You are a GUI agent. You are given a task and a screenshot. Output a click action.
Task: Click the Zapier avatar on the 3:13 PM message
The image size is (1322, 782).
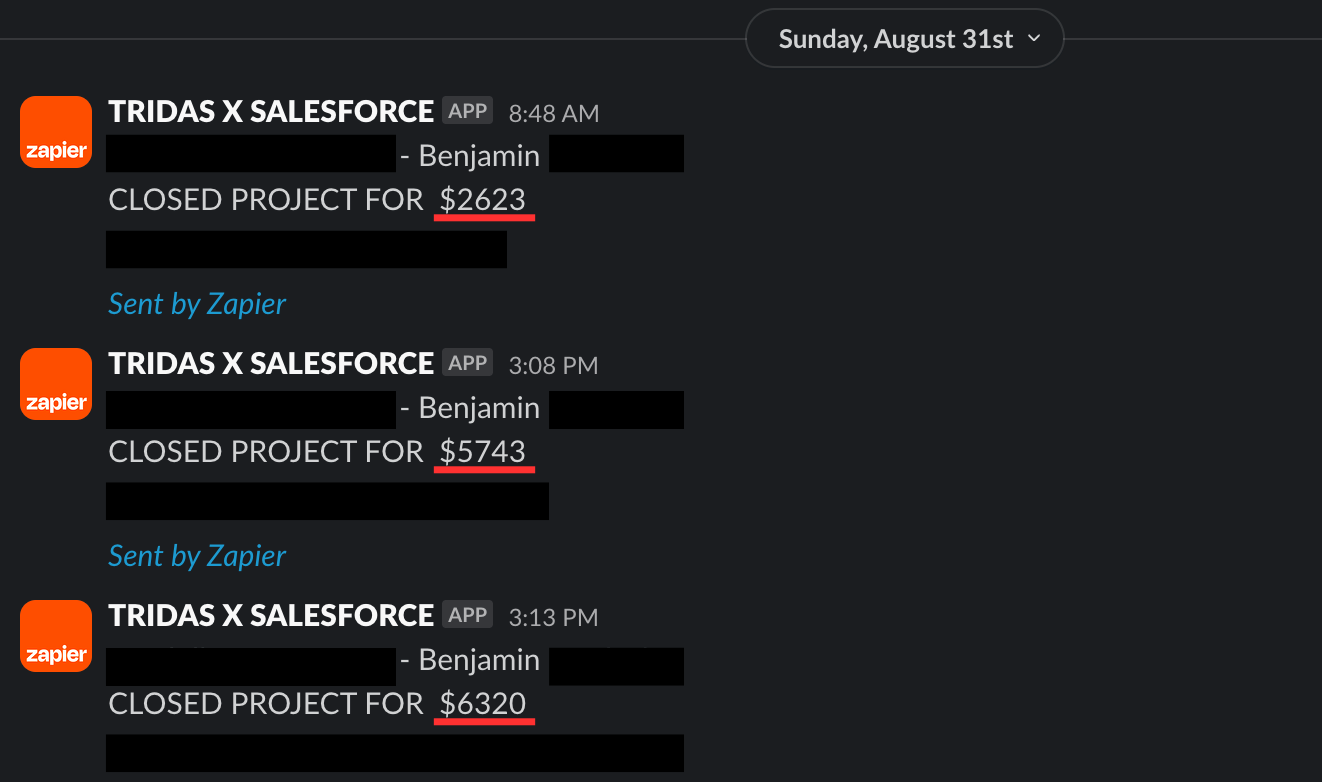pyautogui.click(x=56, y=636)
